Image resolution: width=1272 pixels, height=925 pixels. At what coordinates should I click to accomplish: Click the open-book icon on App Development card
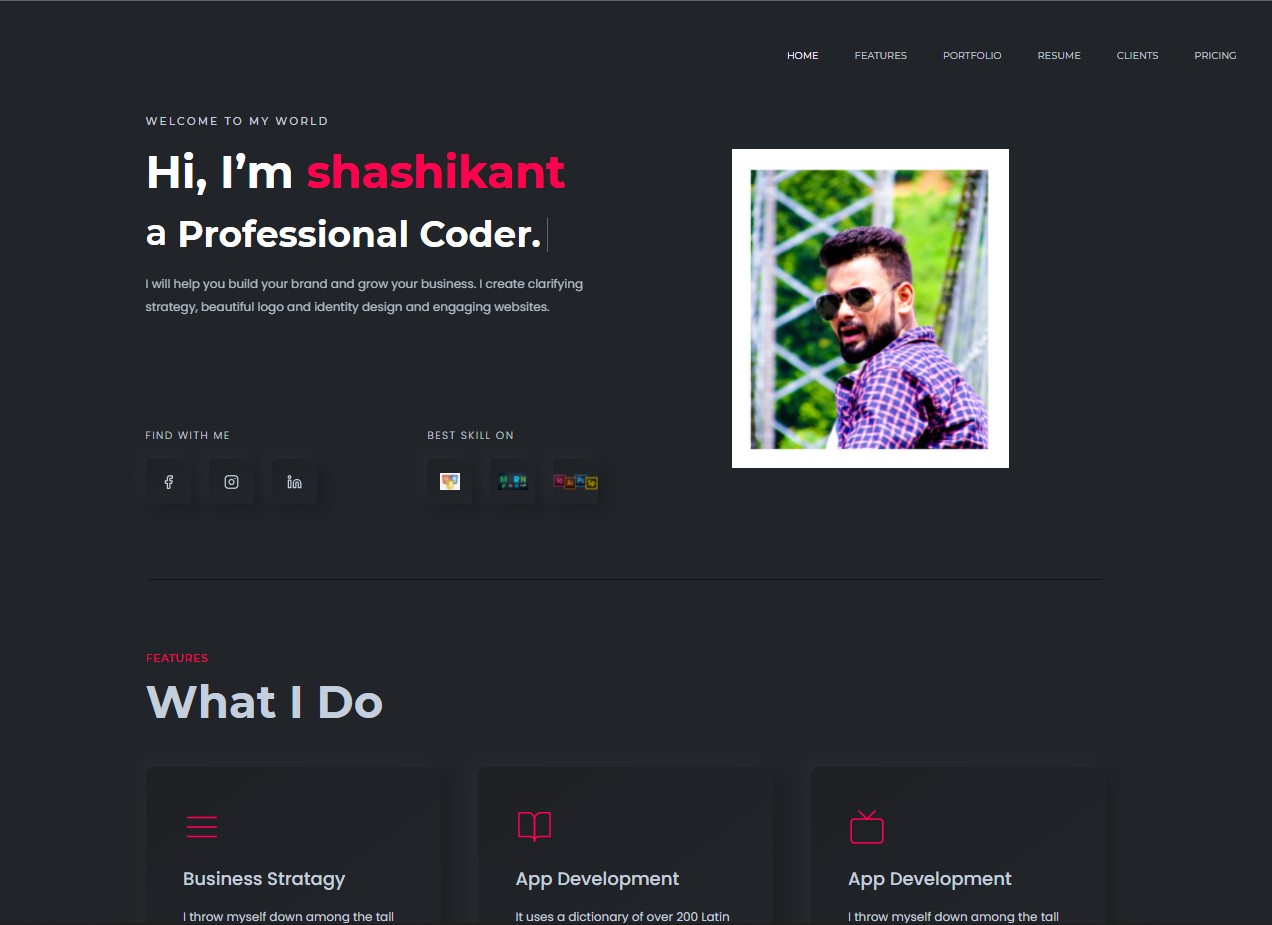[534, 826]
